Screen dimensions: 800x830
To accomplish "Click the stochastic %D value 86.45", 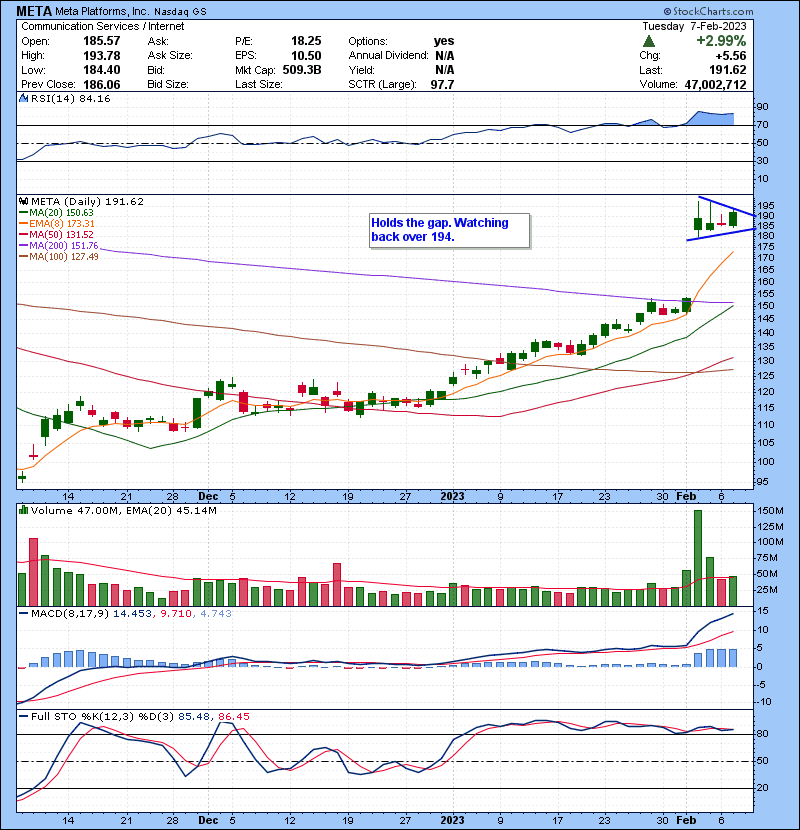I will 233,716.
